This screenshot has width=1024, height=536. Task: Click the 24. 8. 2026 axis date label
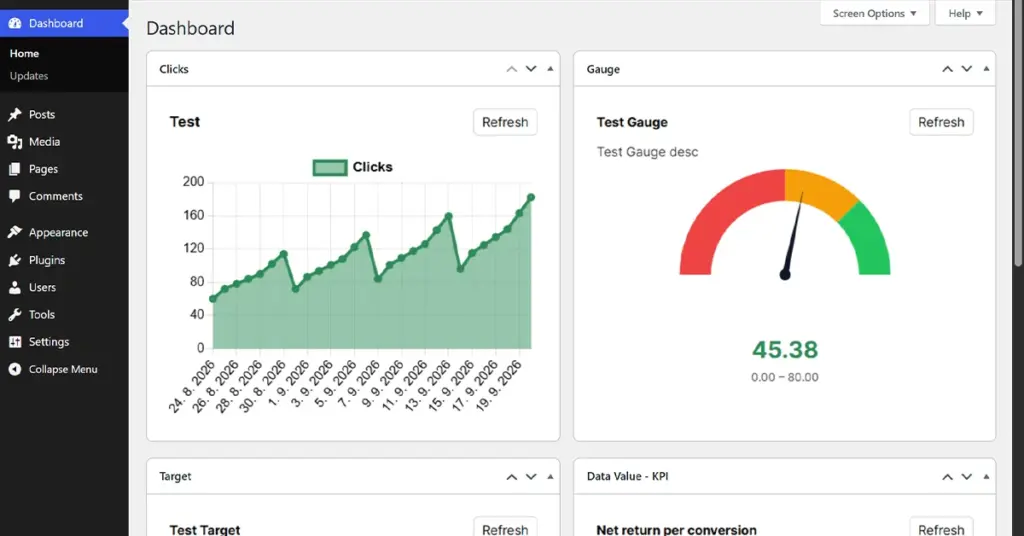pyautogui.click(x=192, y=387)
